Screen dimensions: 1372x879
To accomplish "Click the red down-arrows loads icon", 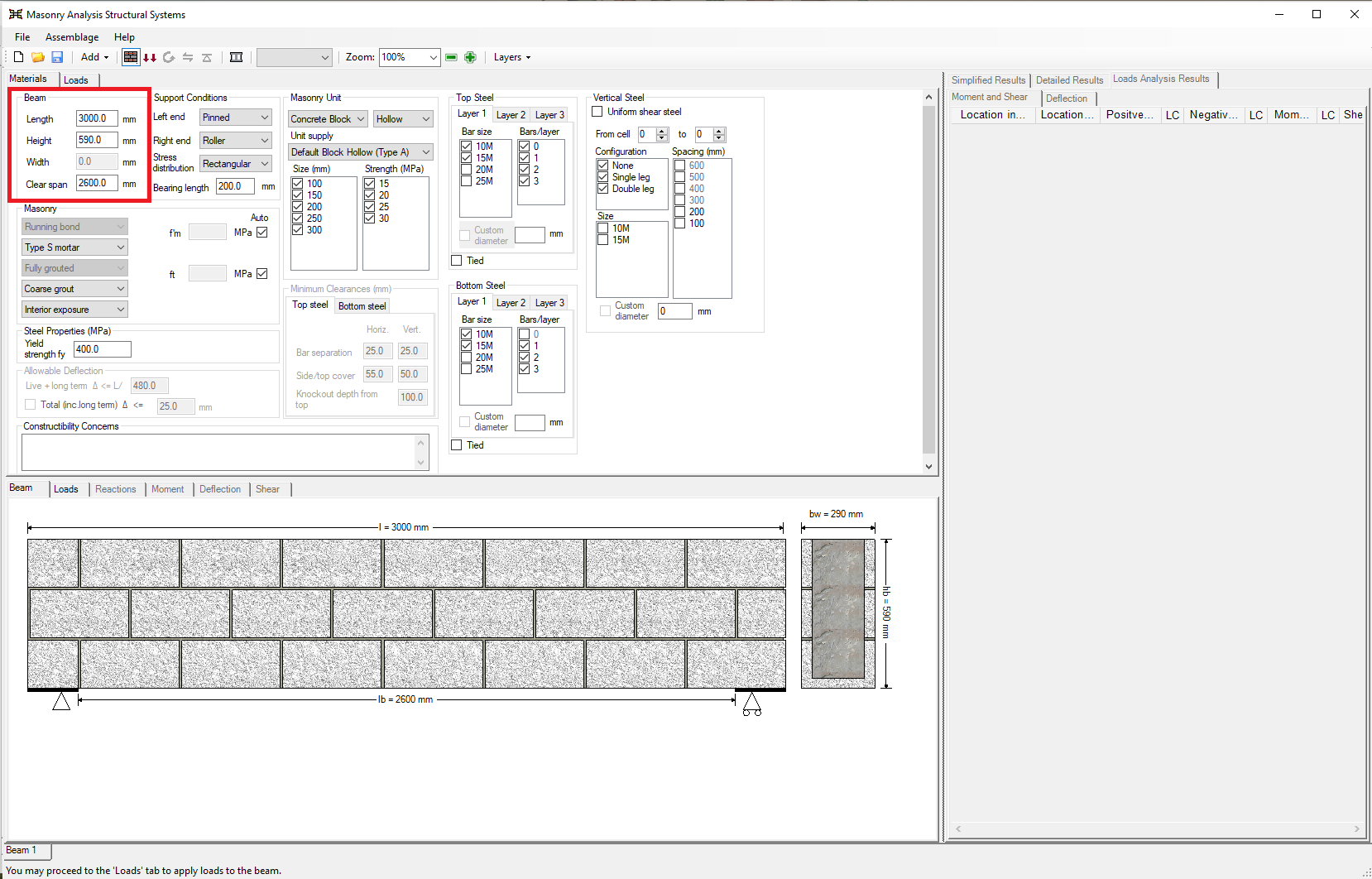I will coord(150,57).
